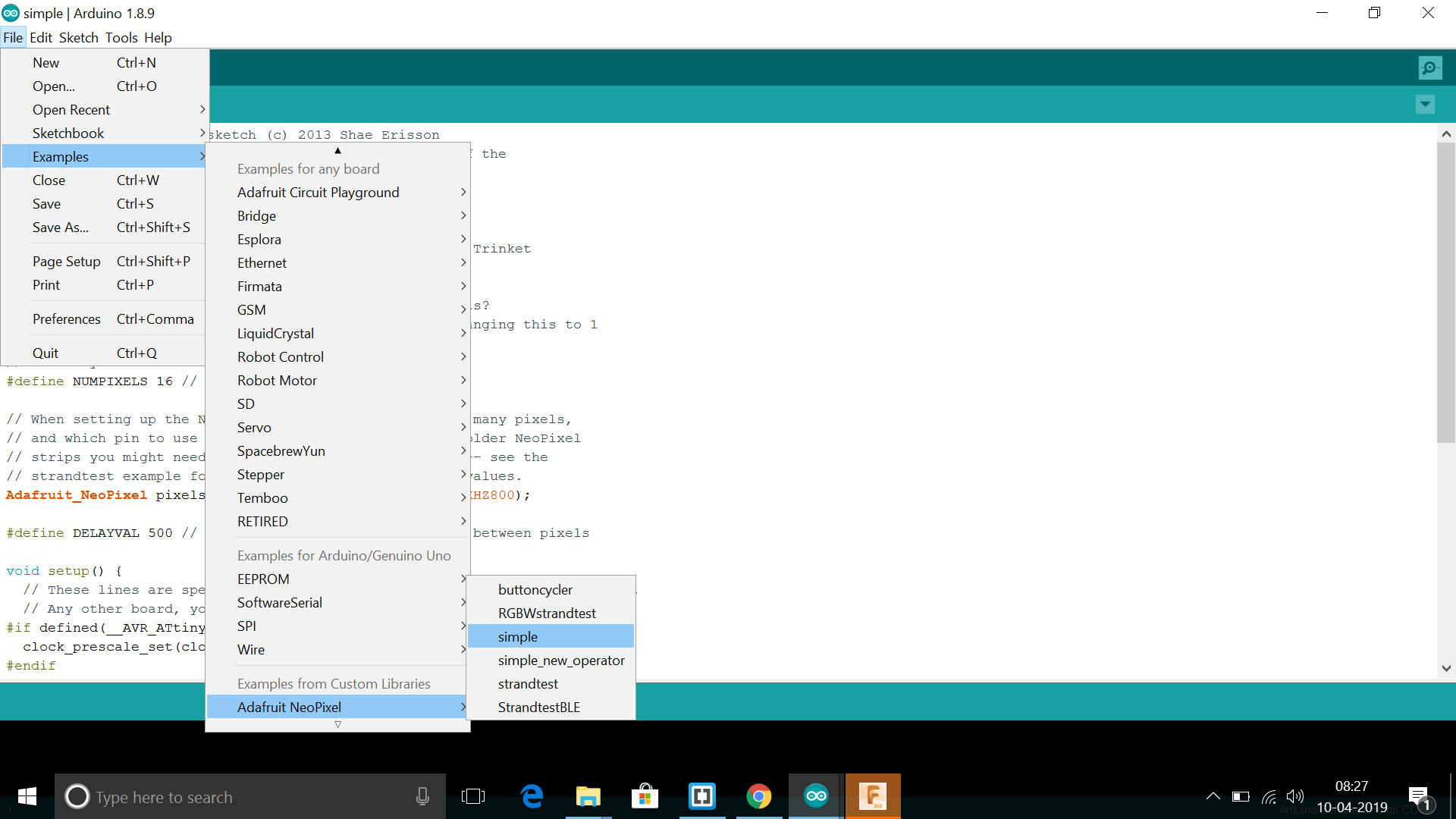Click the editor vertical scrollbar thumb
The height and width of the screenshot is (819, 1456).
pos(1445,292)
